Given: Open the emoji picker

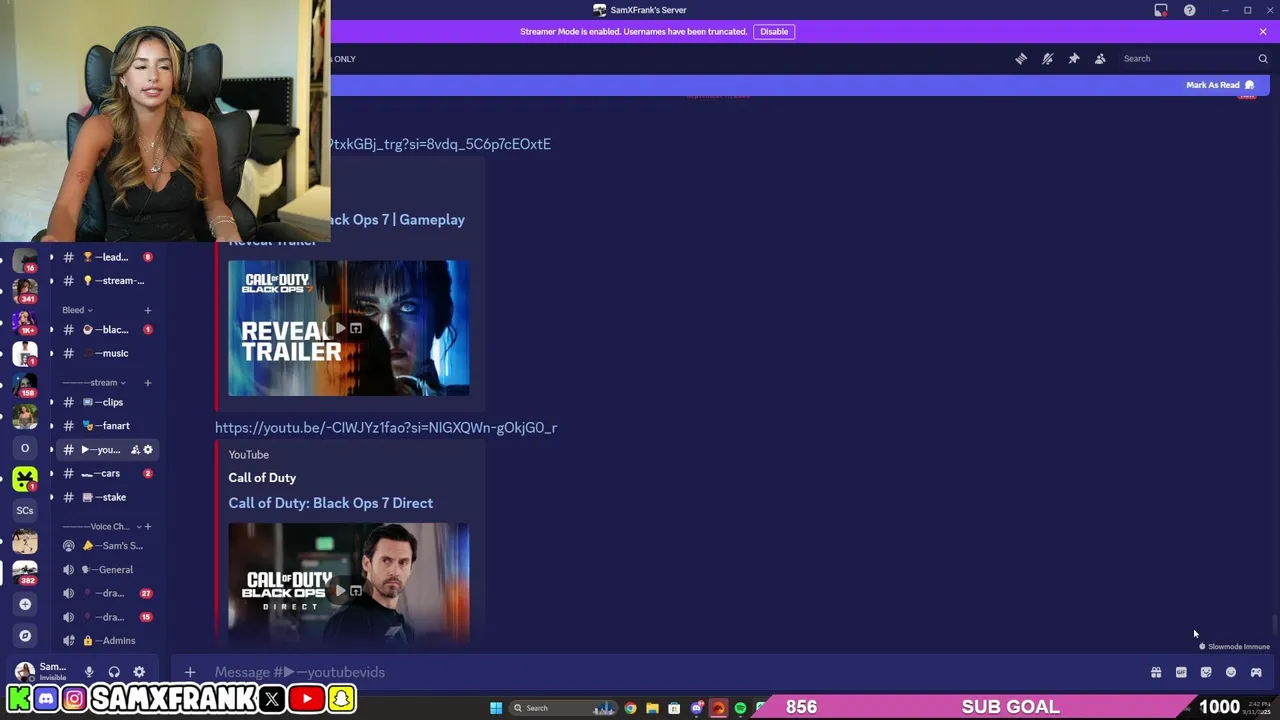Looking at the screenshot, I should 1231,672.
